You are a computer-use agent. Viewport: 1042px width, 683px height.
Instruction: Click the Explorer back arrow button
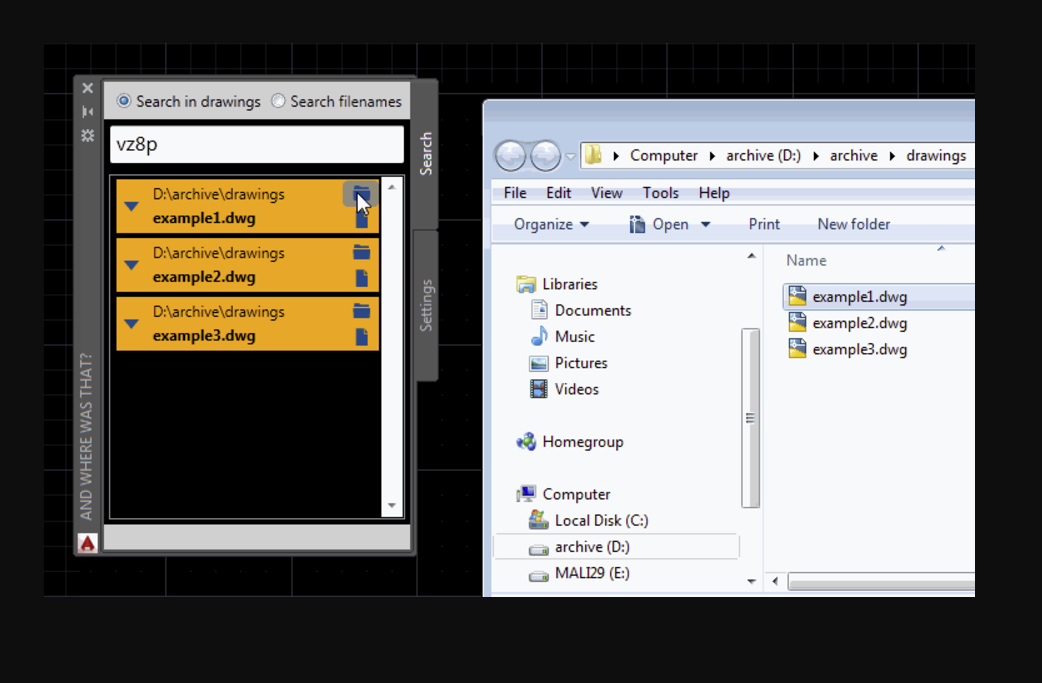[510, 156]
